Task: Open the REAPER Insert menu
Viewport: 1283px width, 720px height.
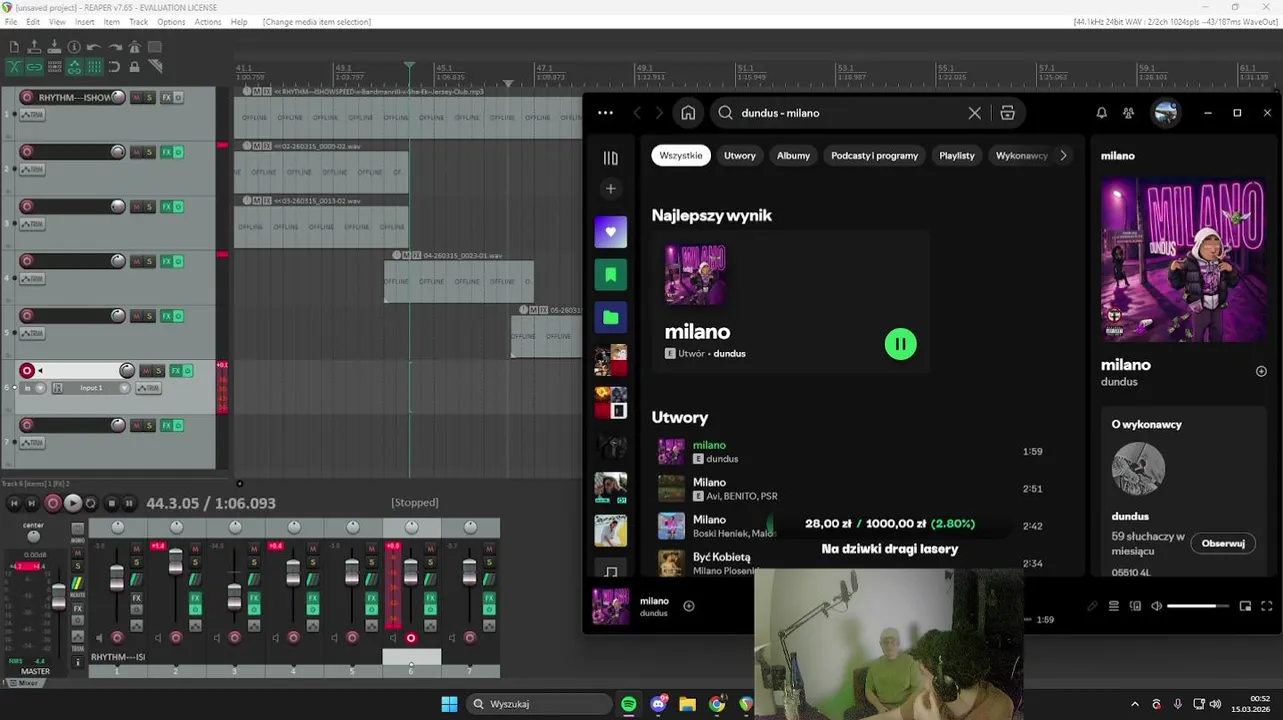Action: coord(85,22)
